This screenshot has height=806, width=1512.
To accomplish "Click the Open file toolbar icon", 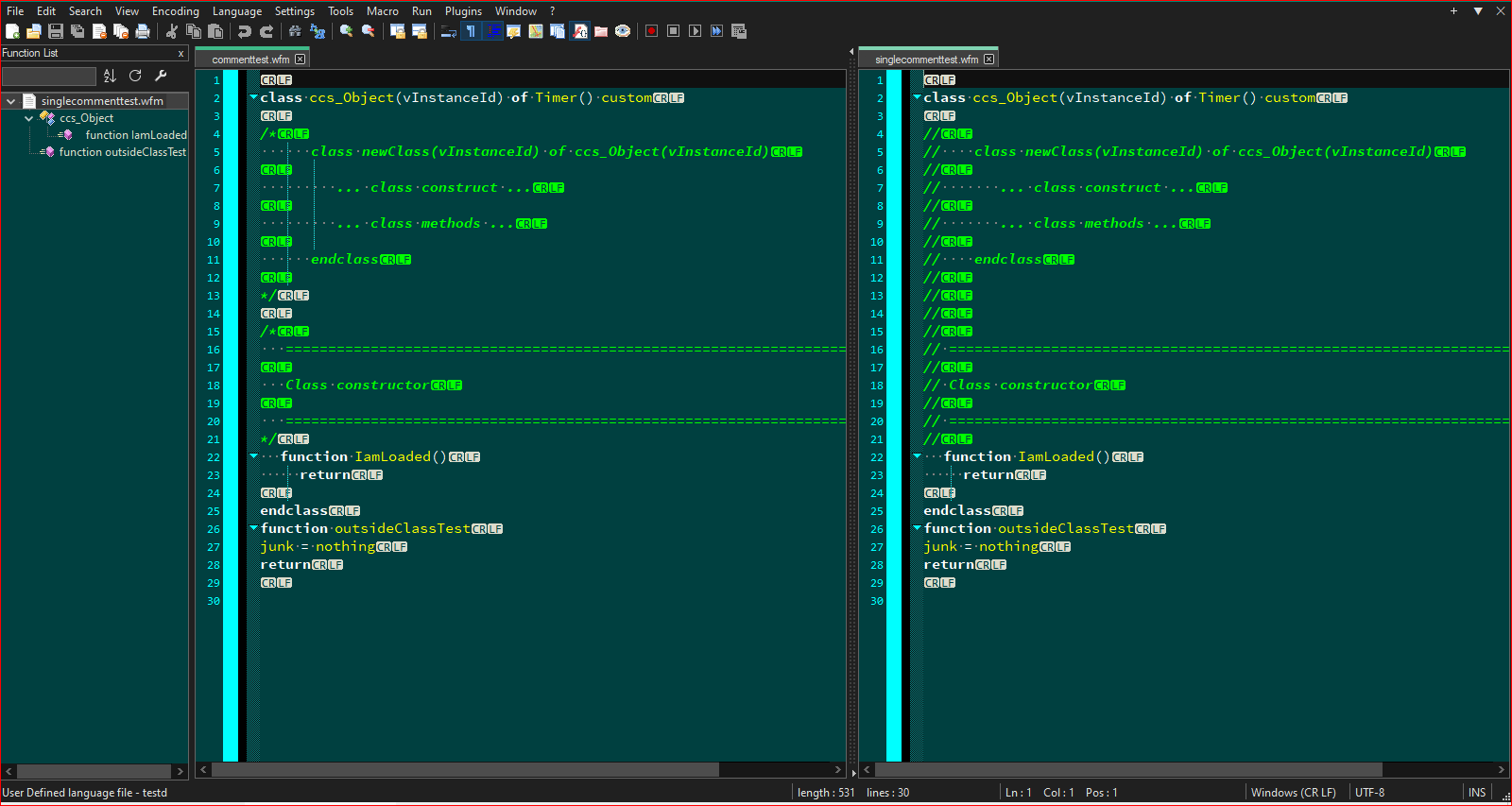I will point(34,31).
